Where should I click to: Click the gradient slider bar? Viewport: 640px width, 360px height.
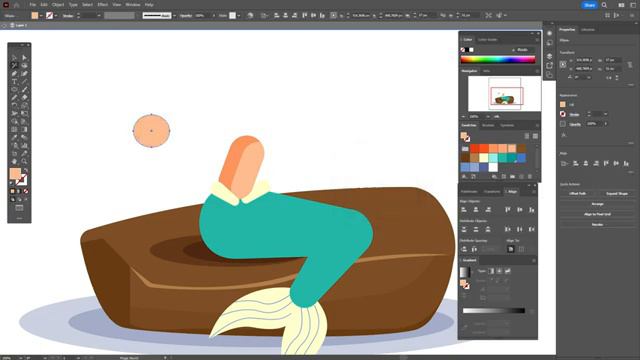(493, 311)
